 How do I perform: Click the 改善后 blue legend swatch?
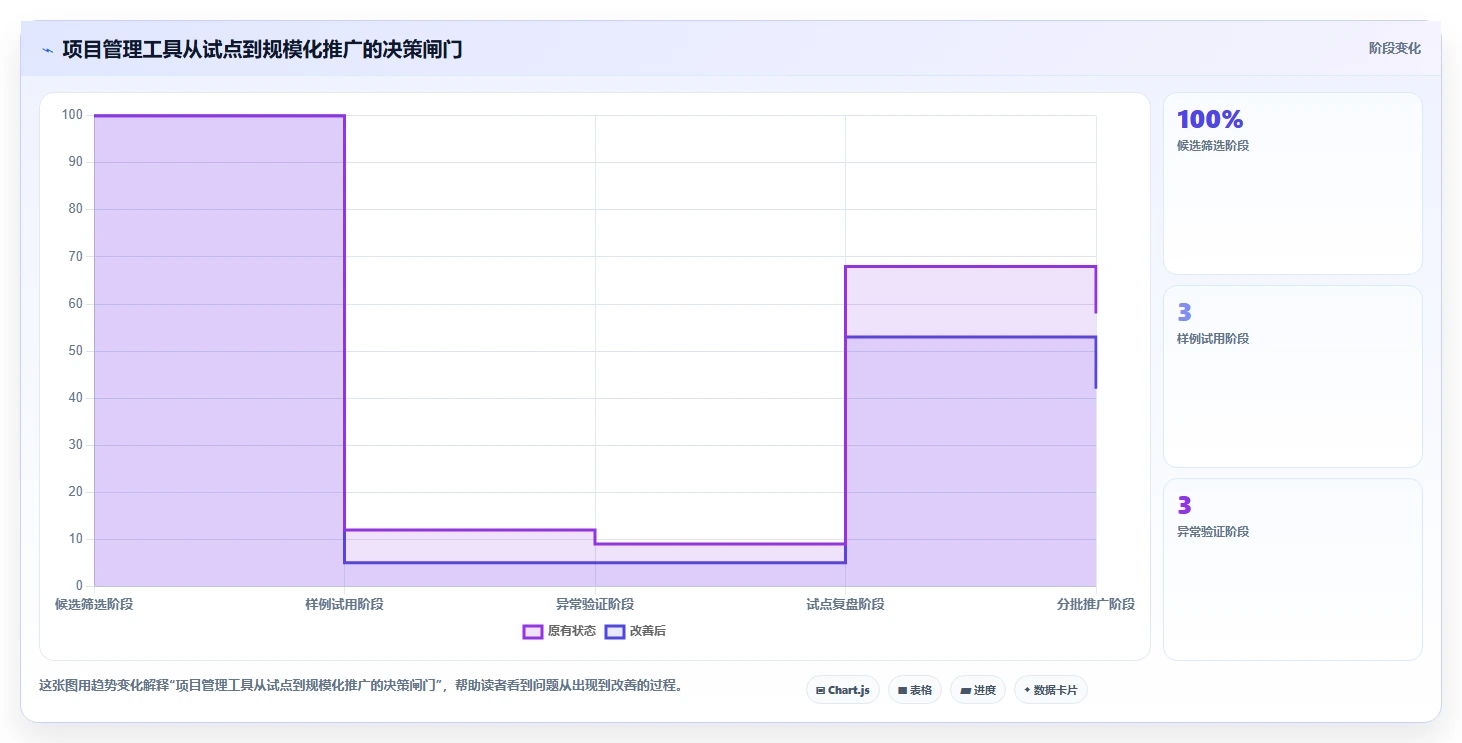pyautogui.click(x=615, y=631)
